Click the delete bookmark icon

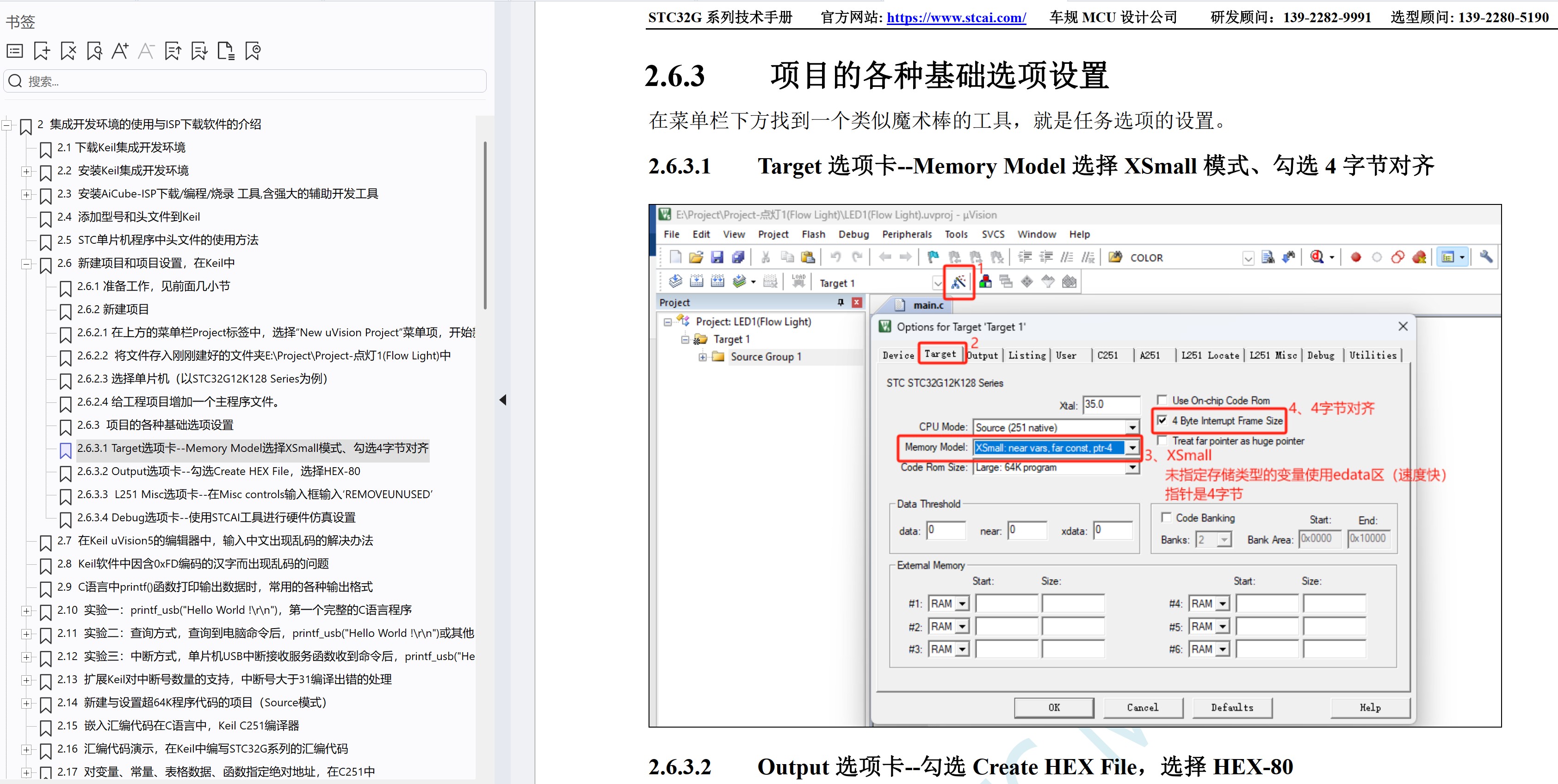point(68,51)
